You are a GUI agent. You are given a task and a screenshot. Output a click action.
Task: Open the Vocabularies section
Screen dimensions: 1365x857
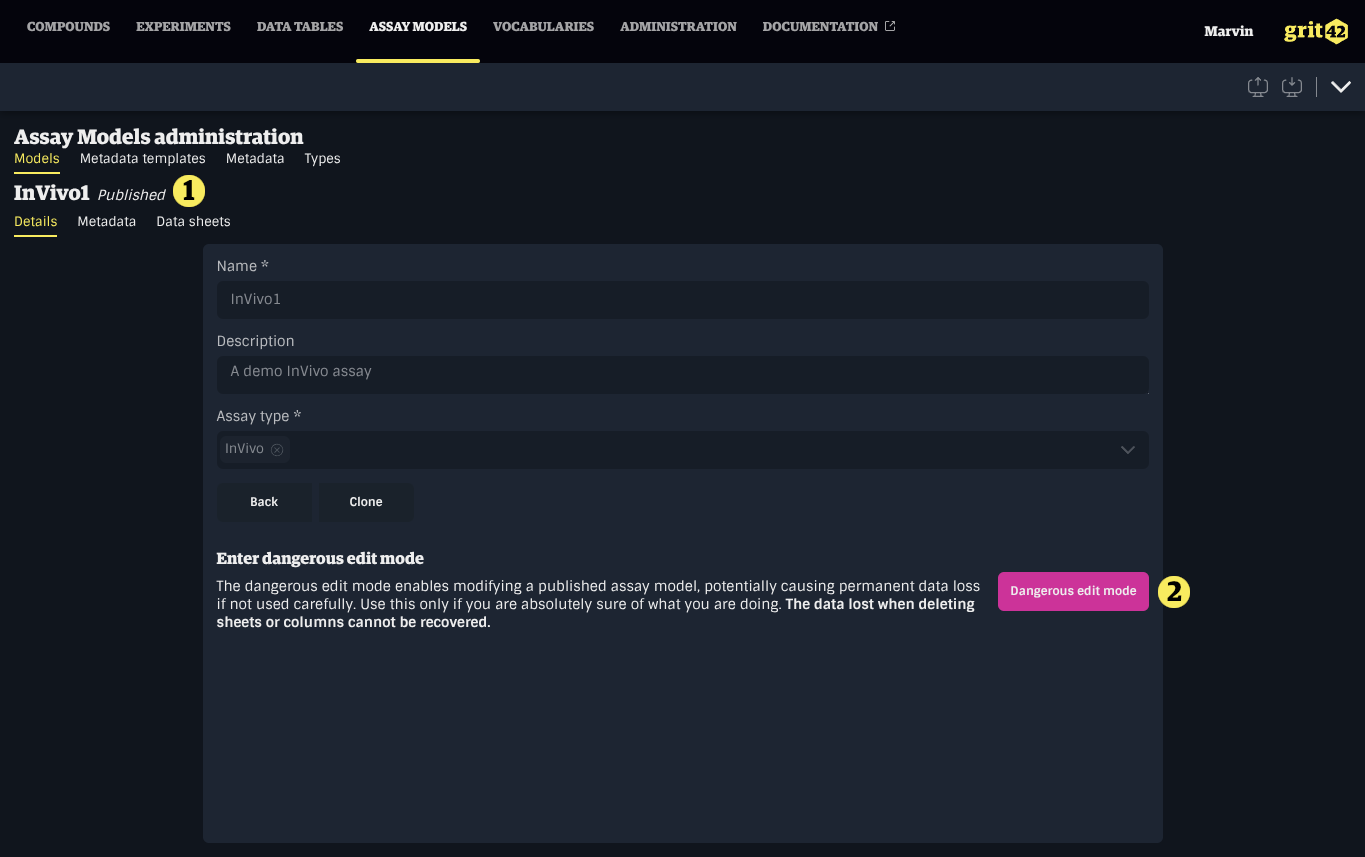(543, 27)
